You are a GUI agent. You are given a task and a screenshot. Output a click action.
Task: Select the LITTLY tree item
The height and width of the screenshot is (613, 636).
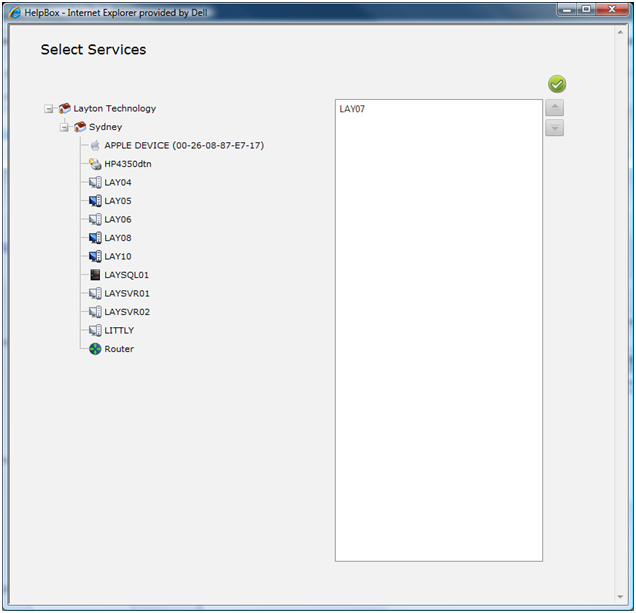pos(119,330)
